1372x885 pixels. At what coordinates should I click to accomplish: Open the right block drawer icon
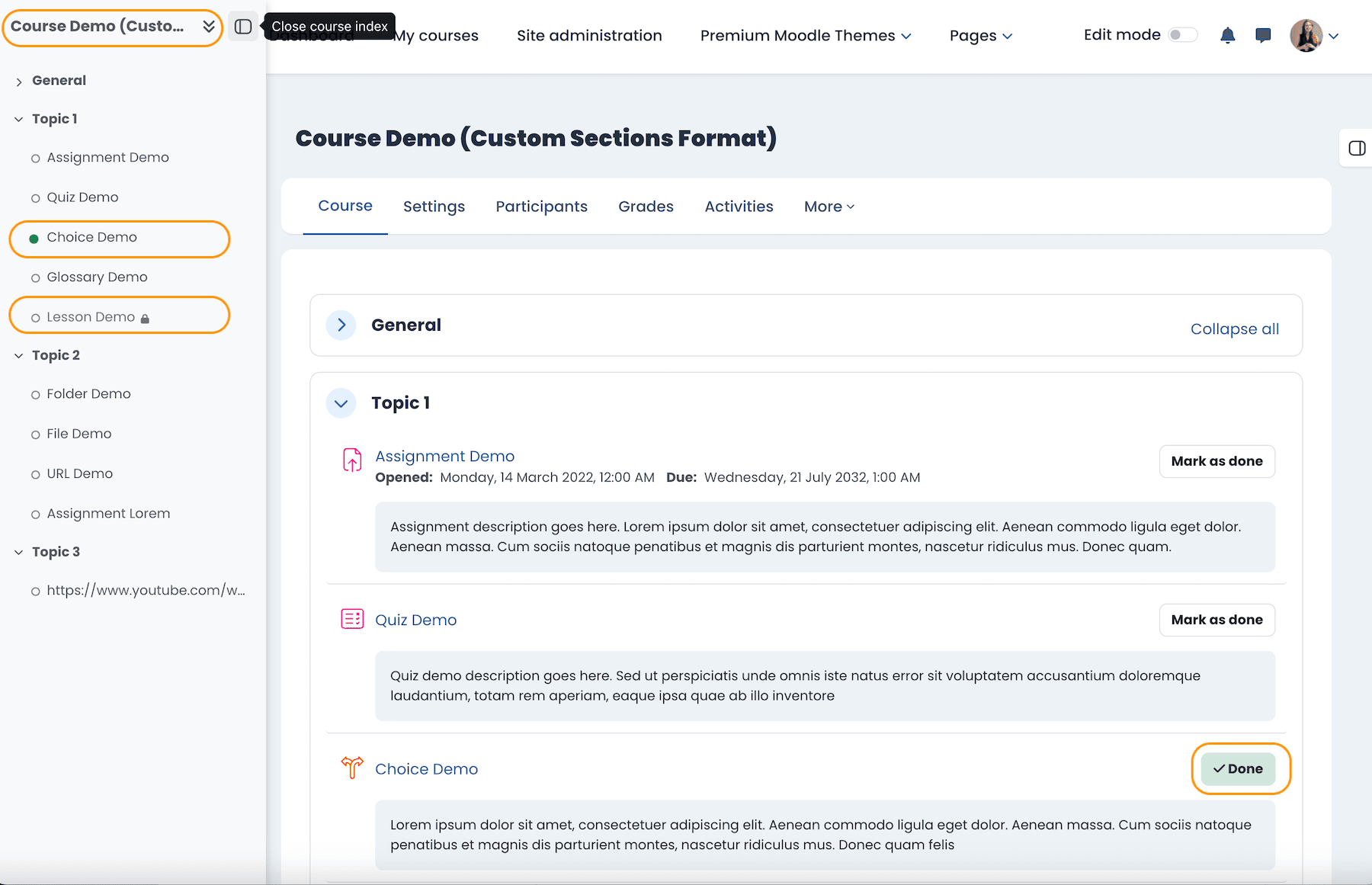click(1357, 148)
